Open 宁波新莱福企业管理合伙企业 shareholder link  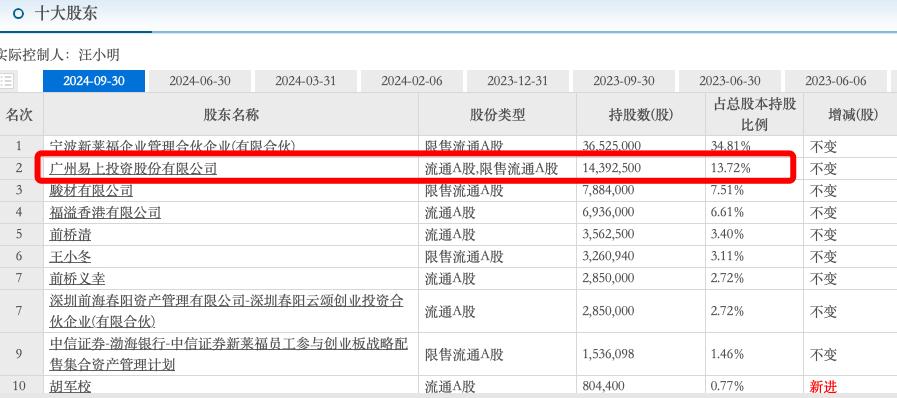pos(172,146)
